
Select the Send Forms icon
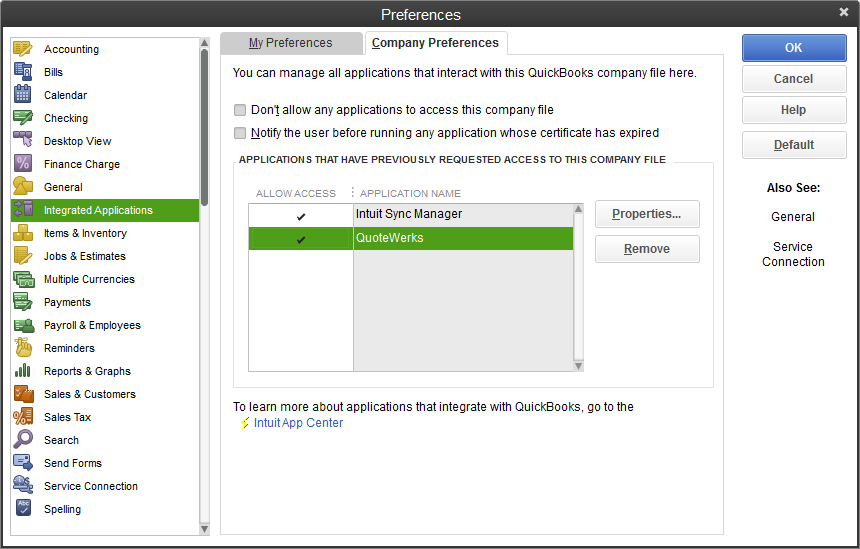click(x=23, y=463)
